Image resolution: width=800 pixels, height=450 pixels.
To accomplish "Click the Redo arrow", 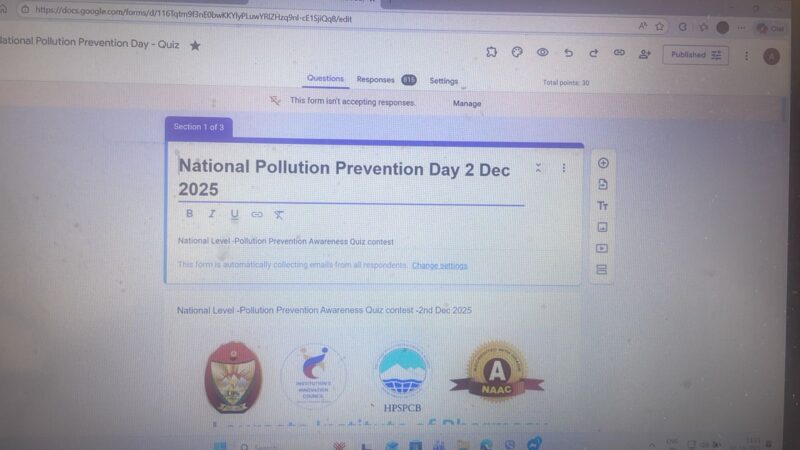I will [x=593, y=53].
